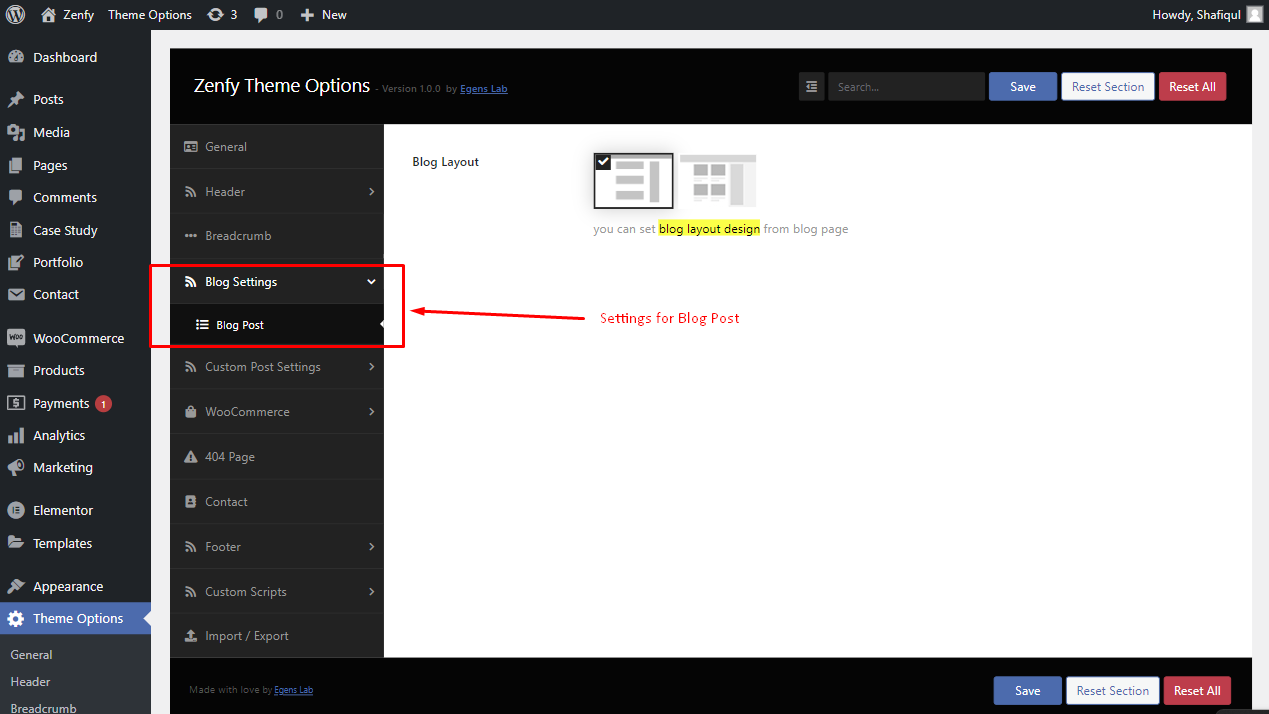The image size is (1269, 714).
Task: Open the Zenfy home site icon
Action: (48, 15)
